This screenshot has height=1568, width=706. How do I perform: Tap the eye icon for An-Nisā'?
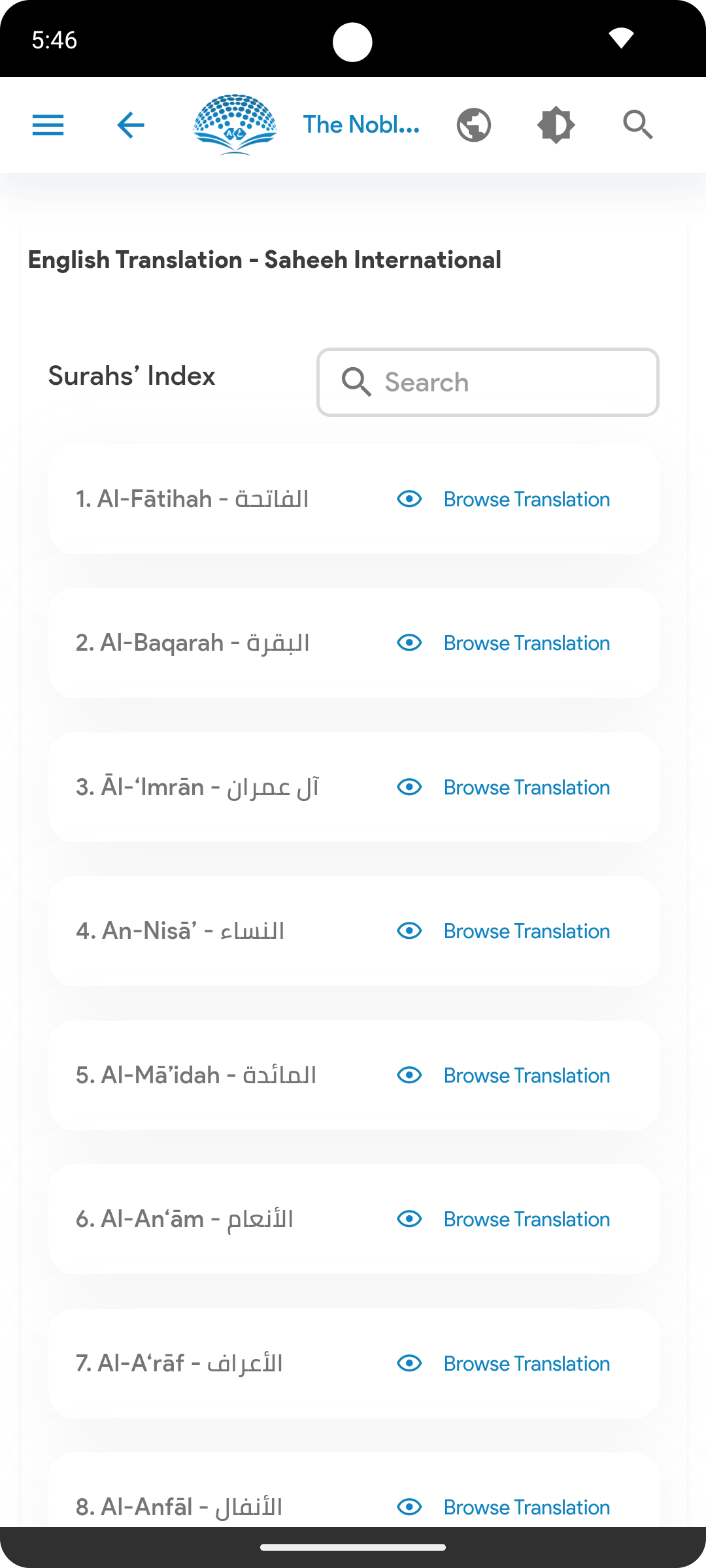click(x=409, y=931)
